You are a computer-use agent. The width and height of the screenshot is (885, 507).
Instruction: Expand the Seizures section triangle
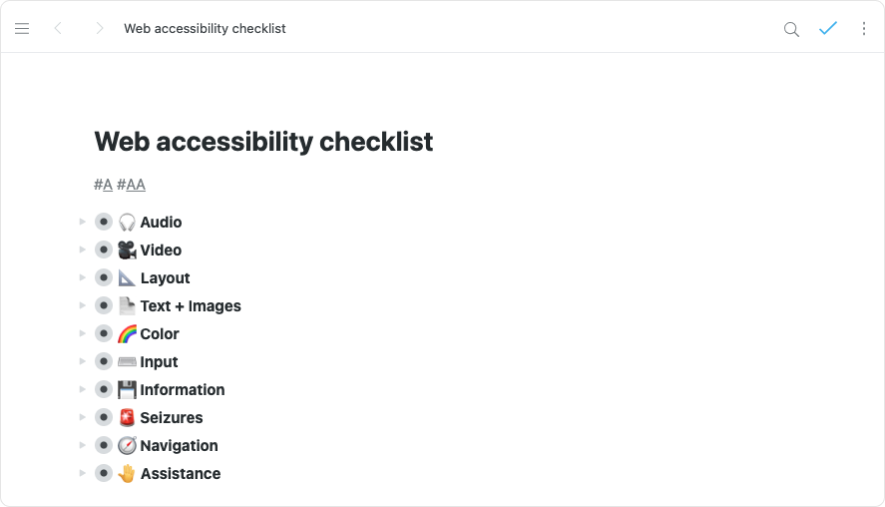point(82,418)
